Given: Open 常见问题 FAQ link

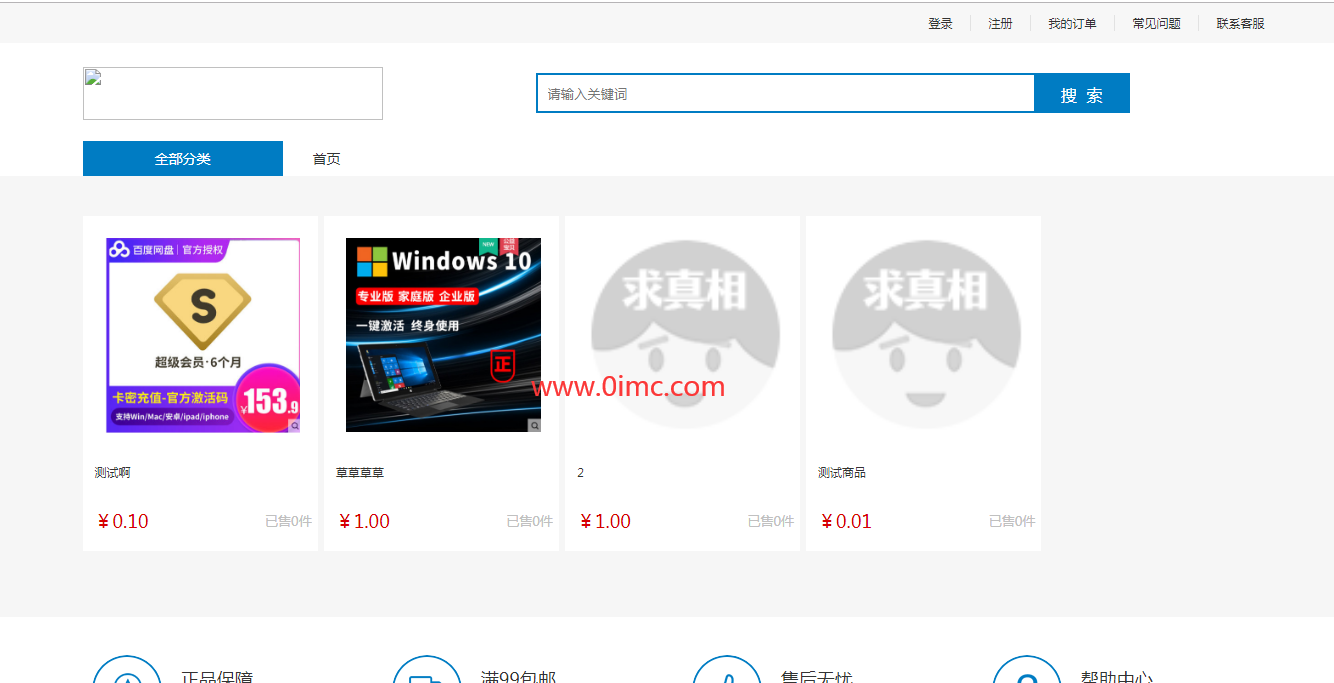Looking at the screenshot, I should tap(1156, 24).
